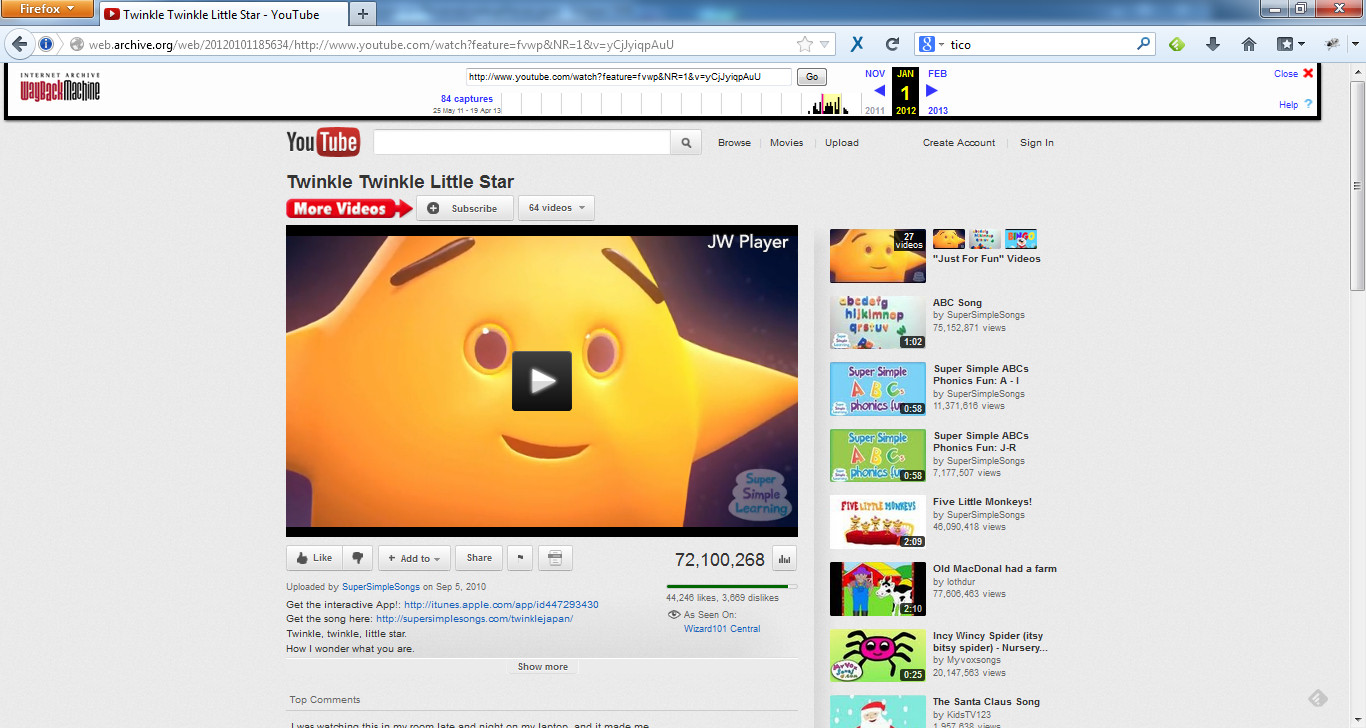1366x728 pixels.
Task: Go to previous capture with left arrow
Action: click(879, 91)
